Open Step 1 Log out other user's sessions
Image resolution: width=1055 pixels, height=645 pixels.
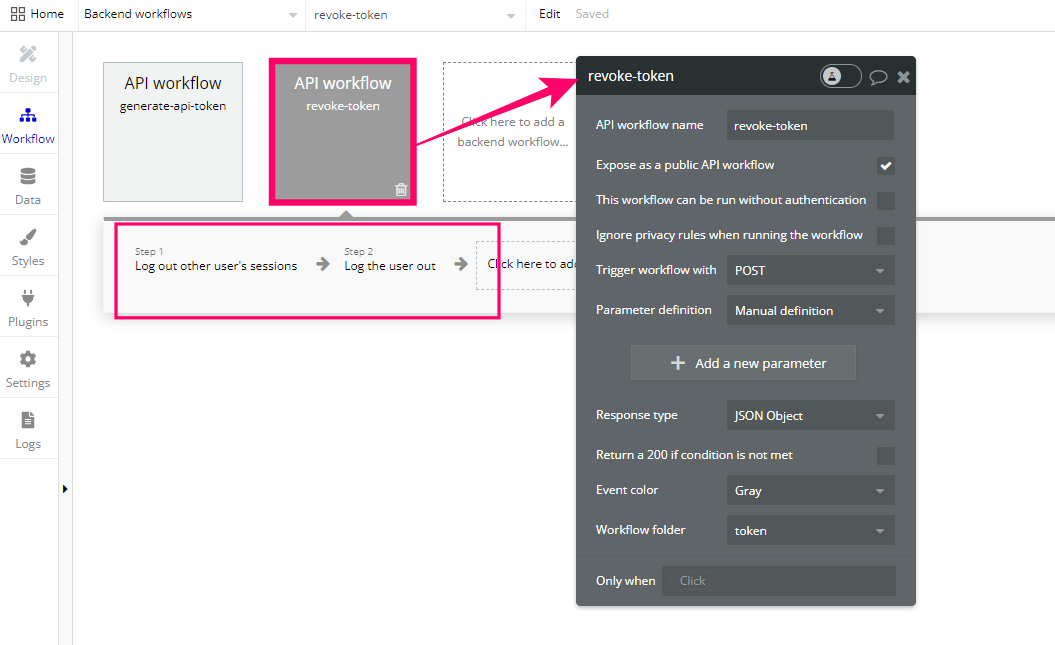[x=215, y=260]
